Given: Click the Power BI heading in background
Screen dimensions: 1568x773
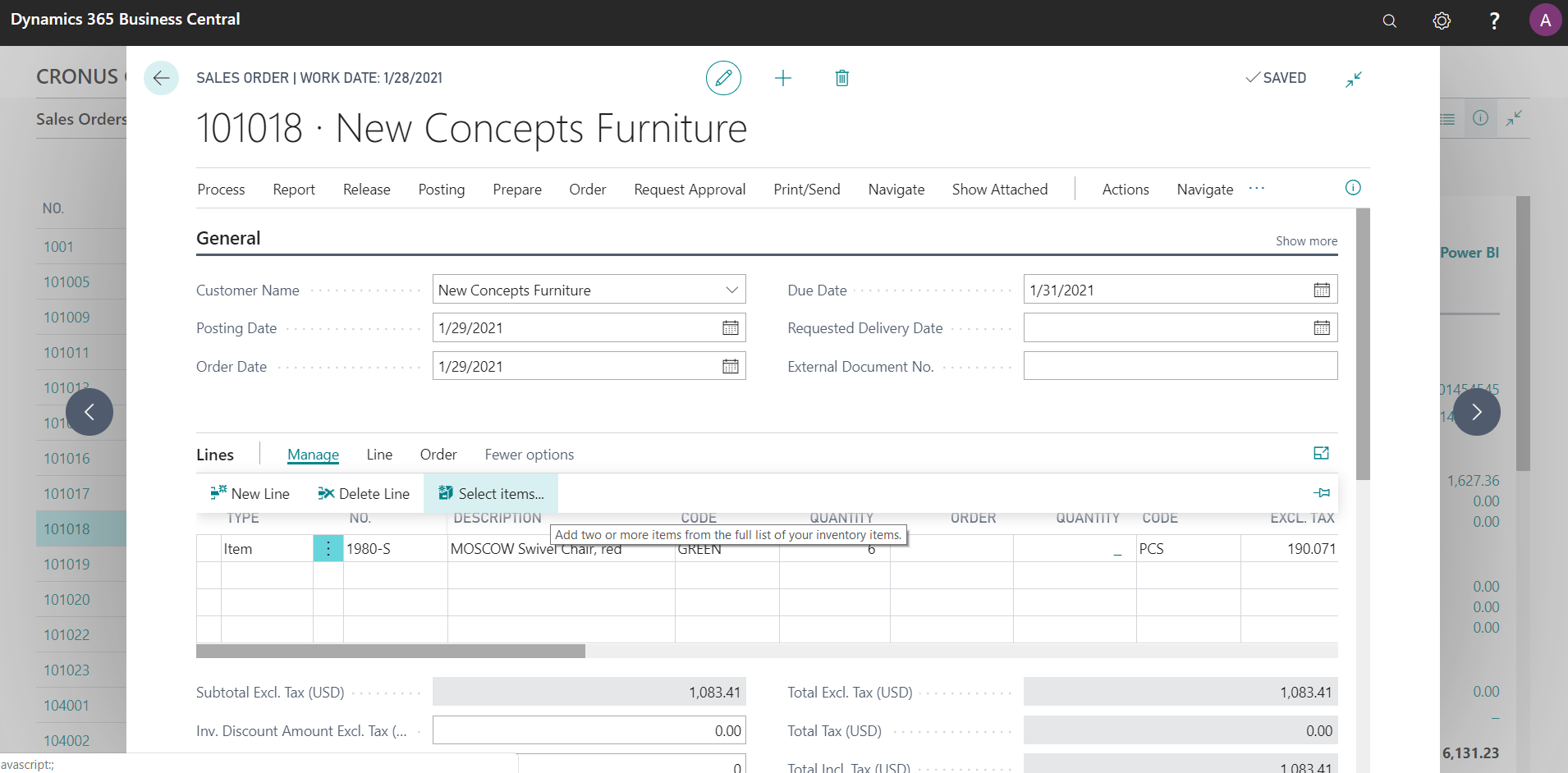Looking at the screenshot, I should coord(1469,253).
